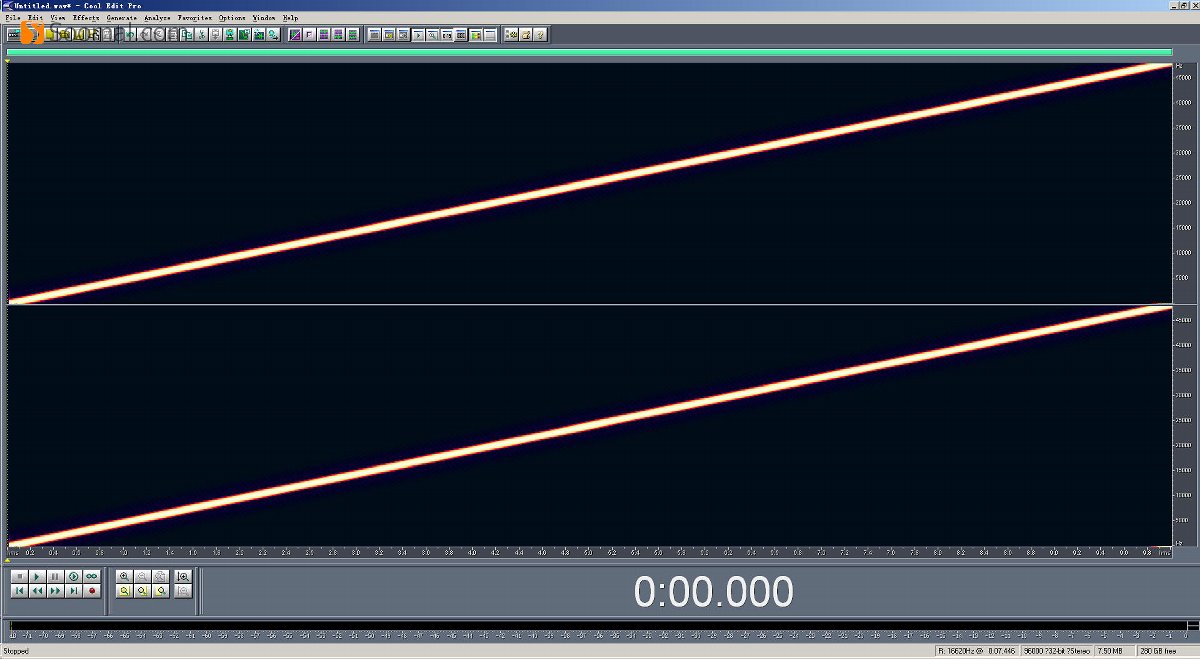1200x659 pixels.
Task: Start playback with the Play button
Action: pos(37,577)
